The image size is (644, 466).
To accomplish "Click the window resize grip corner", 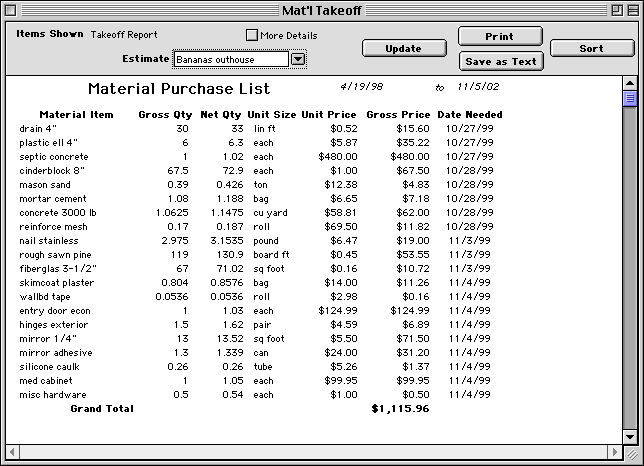I will [630, 454].
